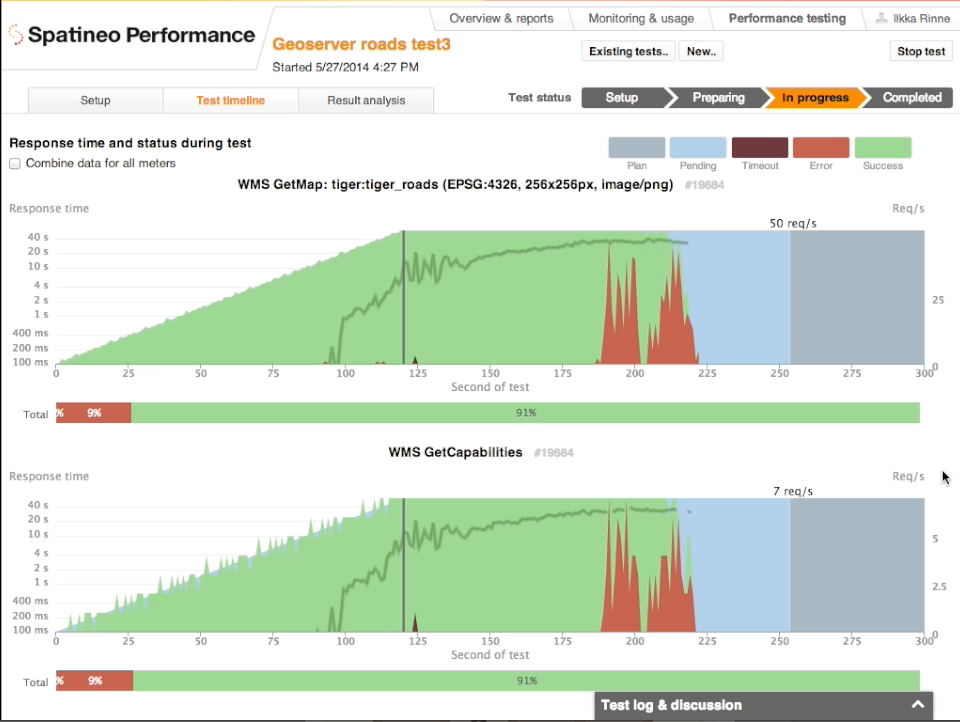The height and width of the screenshot is (722, 960).
Task: Click the user profile icon beside Ilkka Rinne
Action: 881,18
